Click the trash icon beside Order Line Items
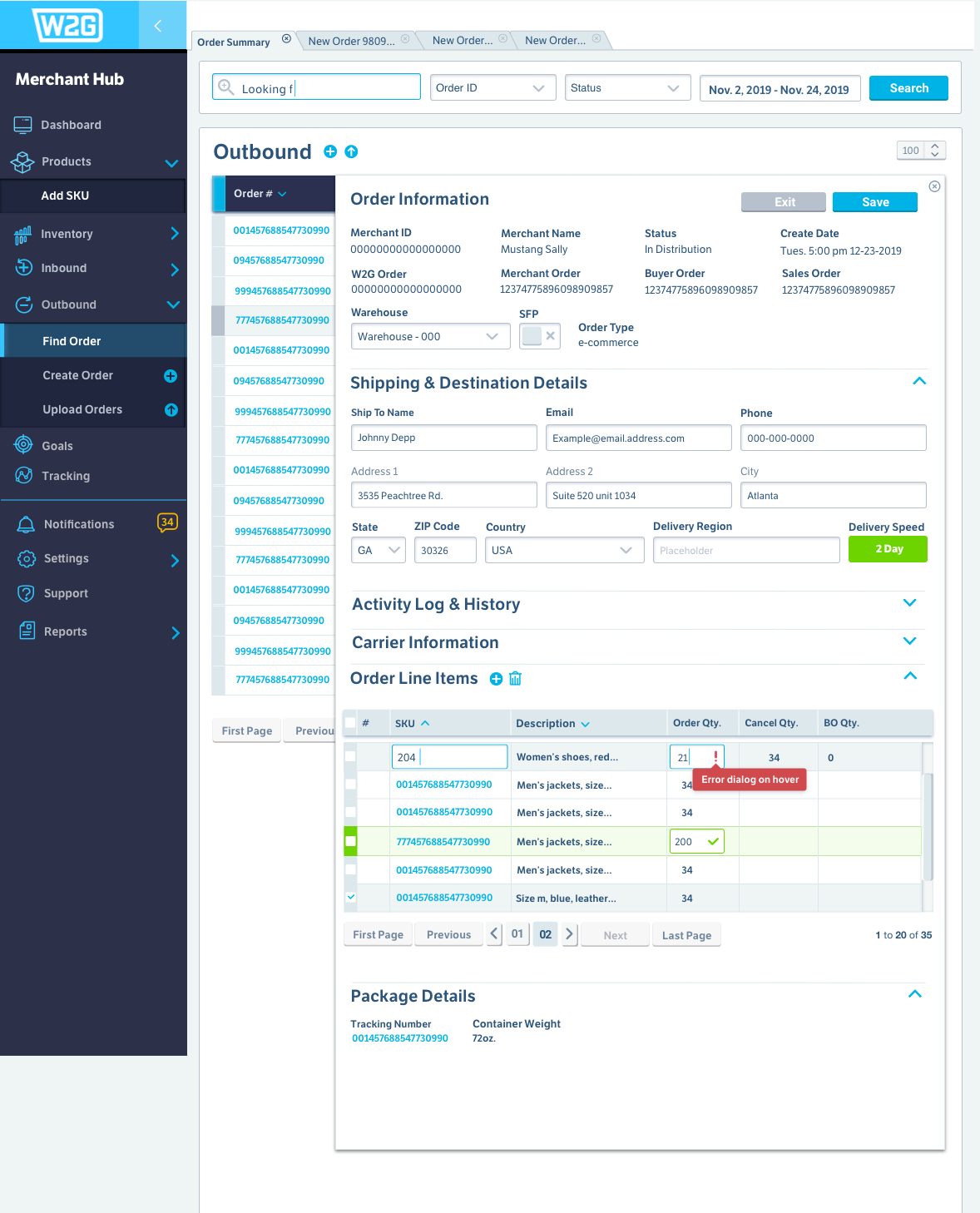980x1213 pixels. coord(515,679)
